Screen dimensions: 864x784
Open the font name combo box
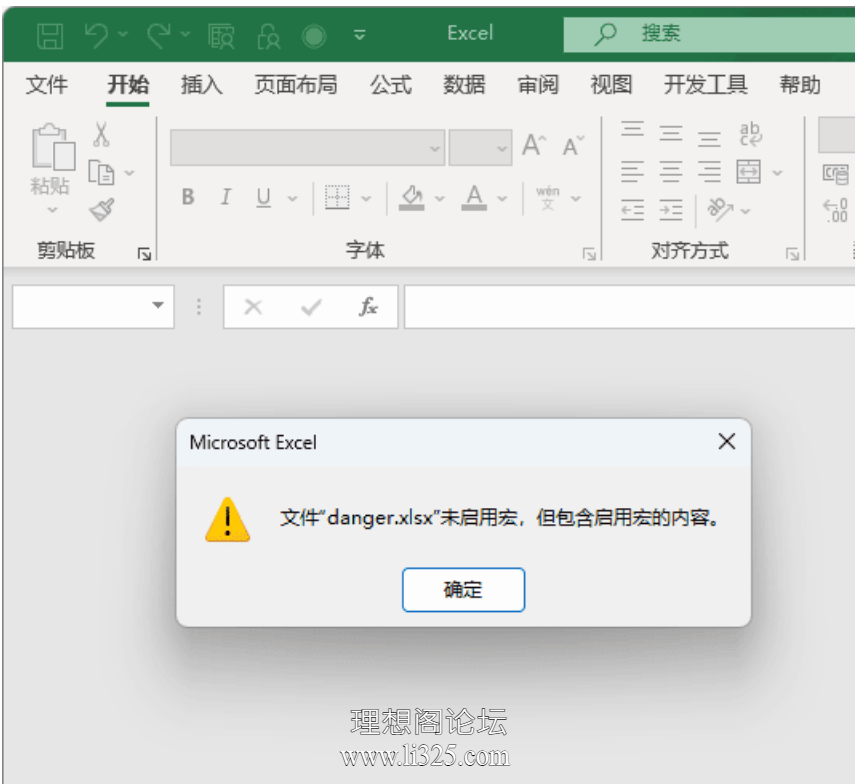pyautogui.click(x=307, y=148)
